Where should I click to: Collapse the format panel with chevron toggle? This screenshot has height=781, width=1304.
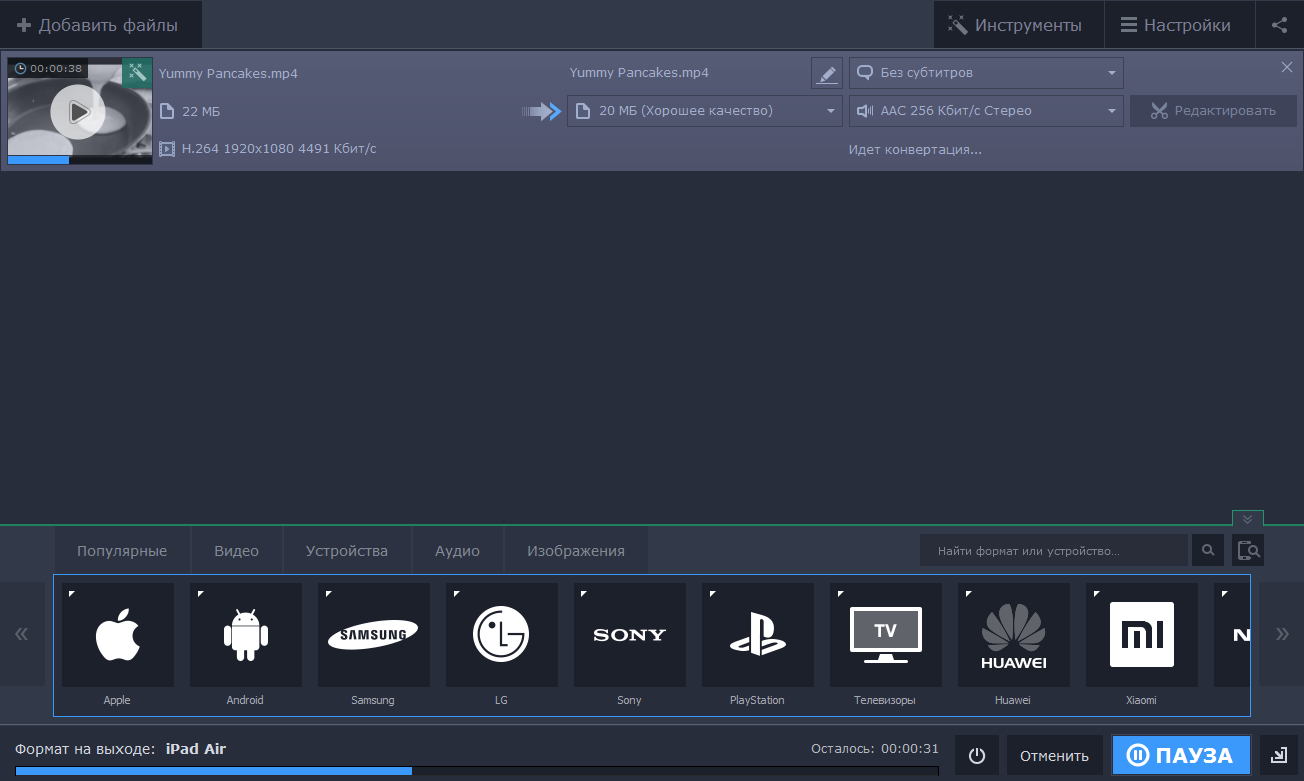pos(1247,519)
